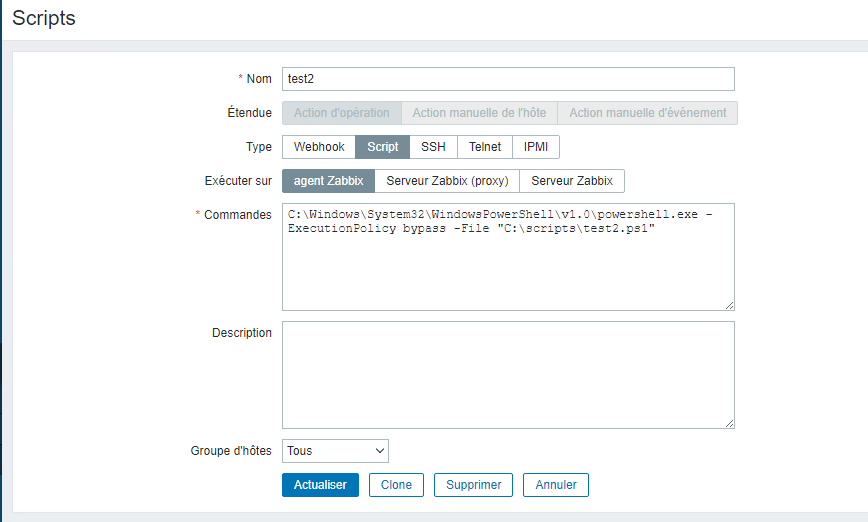Click inside the Commandes text area

pyautogui.click(x=508, y=265)
